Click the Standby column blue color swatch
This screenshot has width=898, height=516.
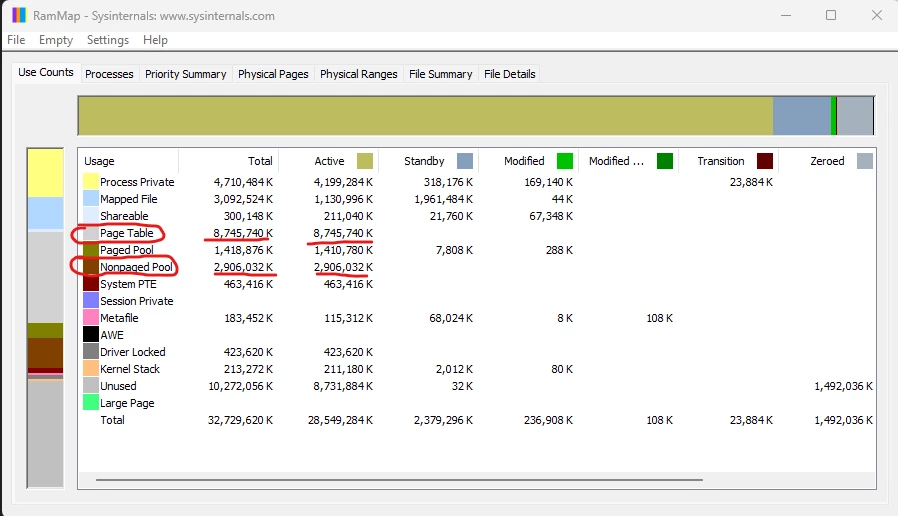click(x=465, y=161)
